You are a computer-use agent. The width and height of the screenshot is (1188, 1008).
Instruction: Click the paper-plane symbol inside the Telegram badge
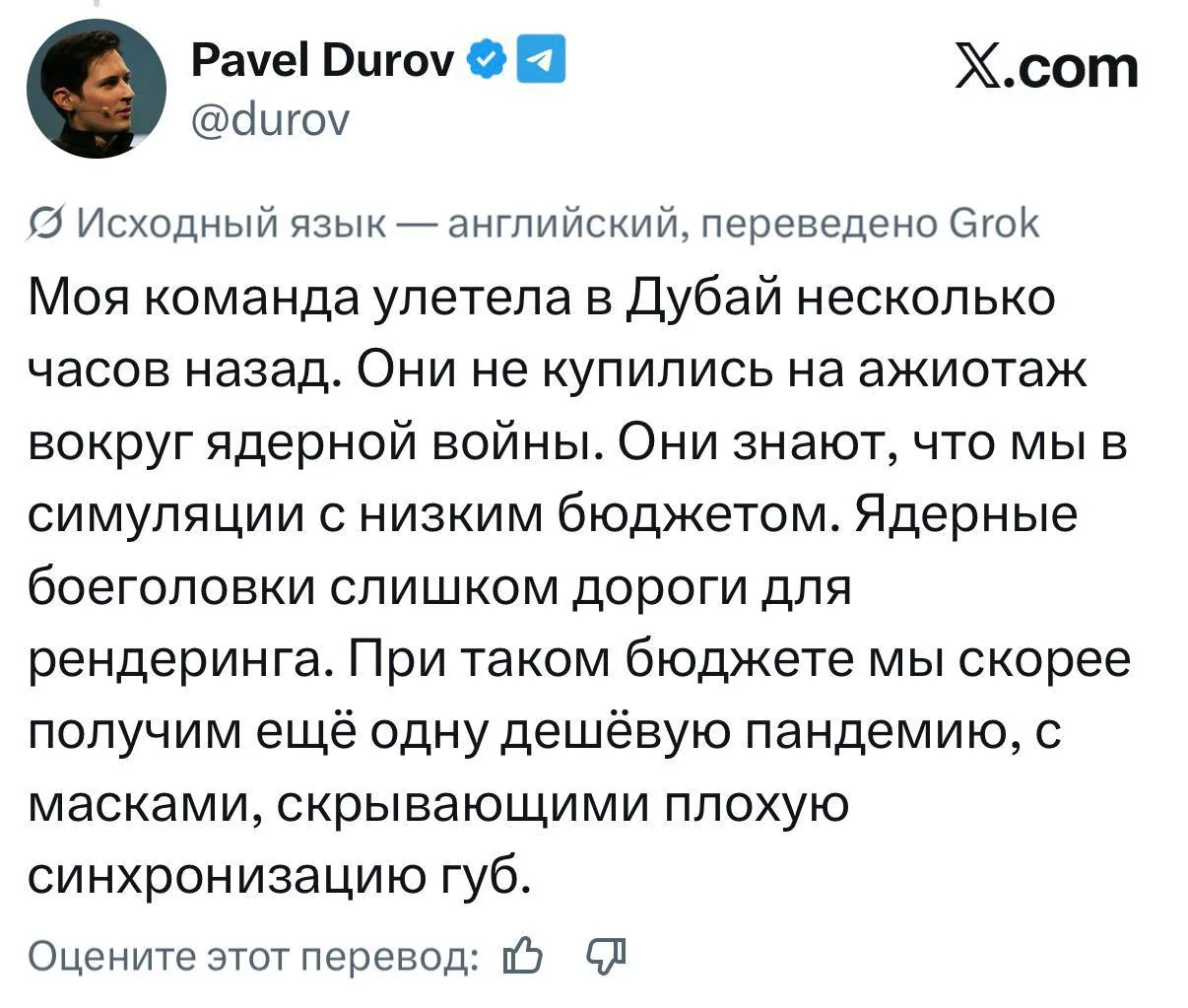pos(541,59)
